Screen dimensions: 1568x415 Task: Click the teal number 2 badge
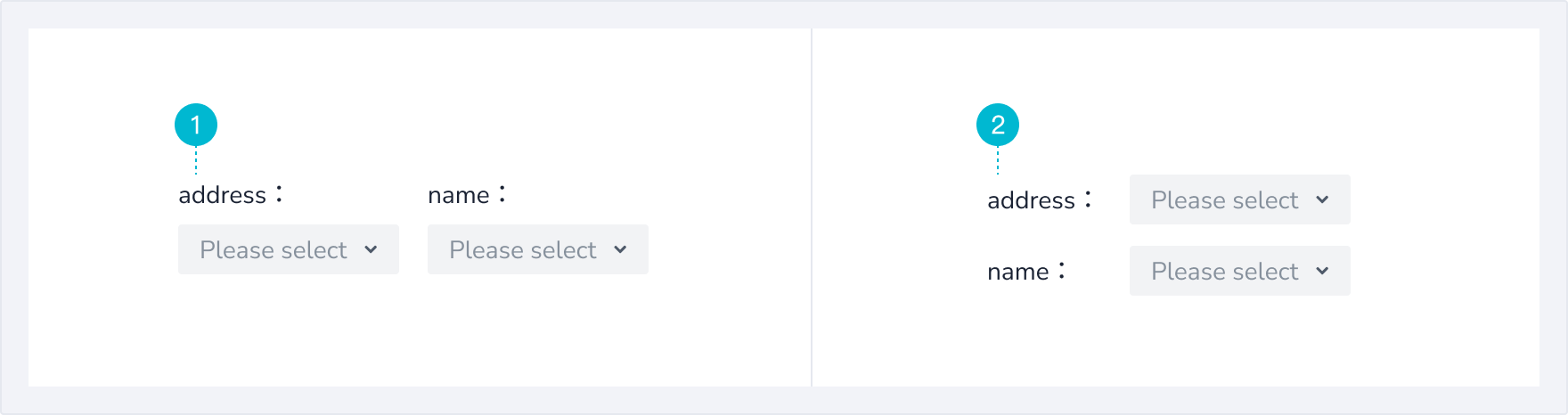pos(998,125)
